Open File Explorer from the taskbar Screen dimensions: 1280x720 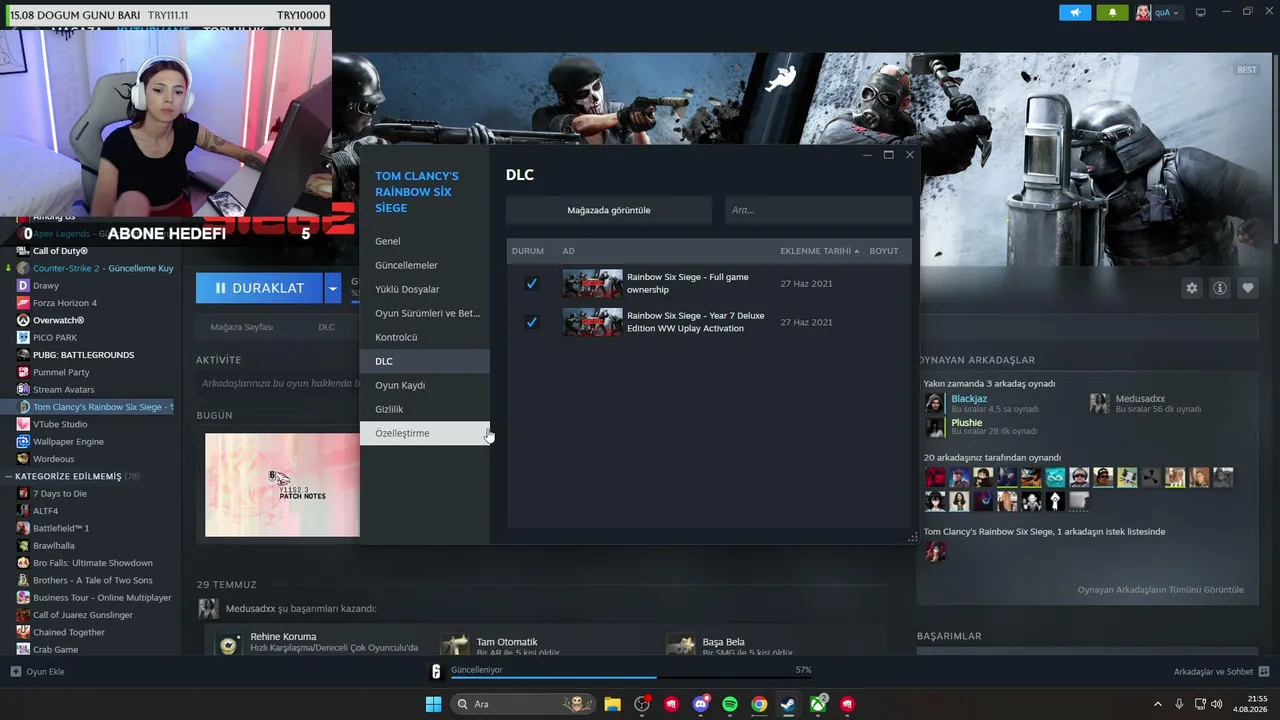(x=612, y=704)
